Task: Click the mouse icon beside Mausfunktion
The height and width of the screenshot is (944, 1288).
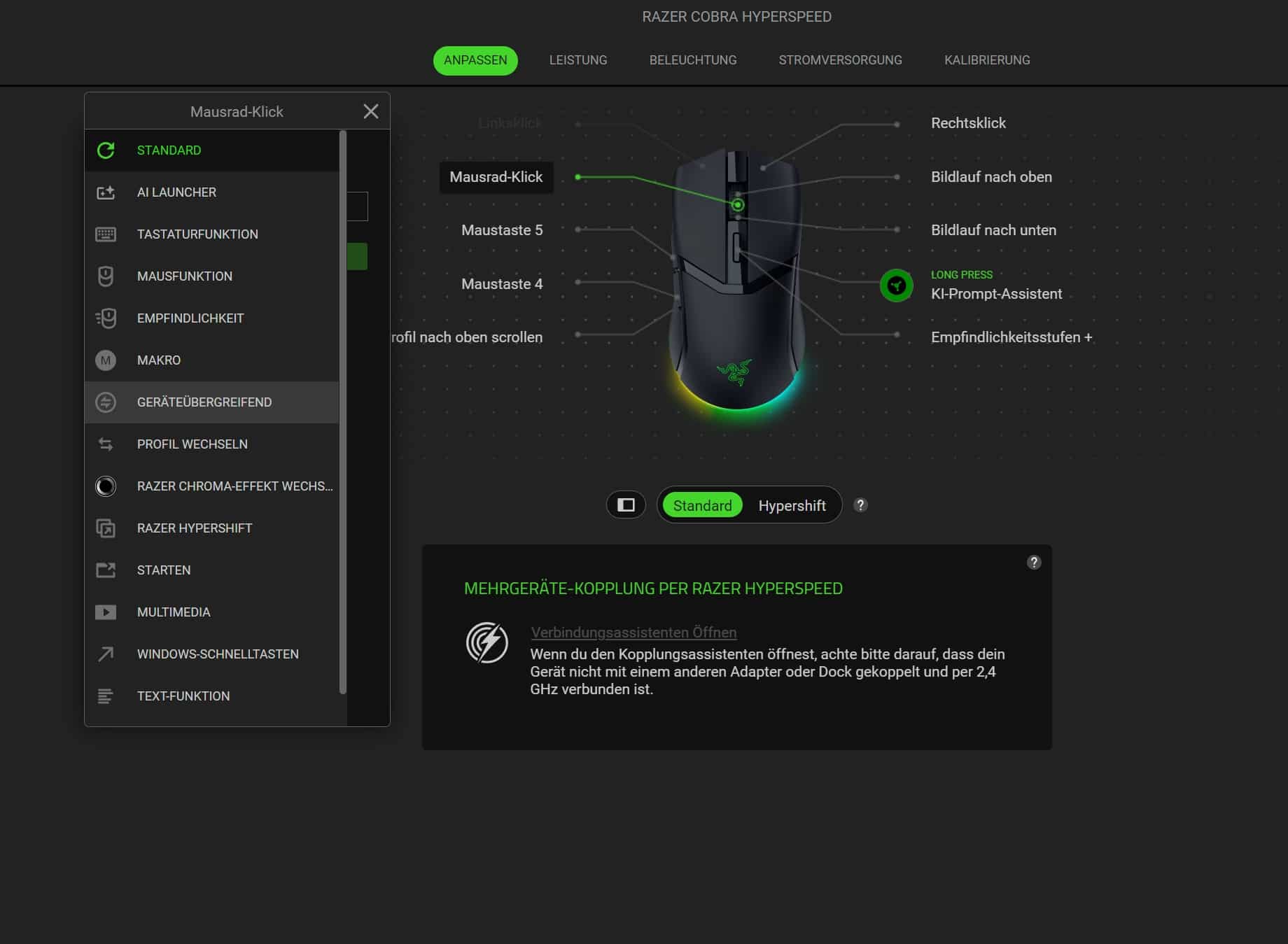Action: click(x=106, y=276)
